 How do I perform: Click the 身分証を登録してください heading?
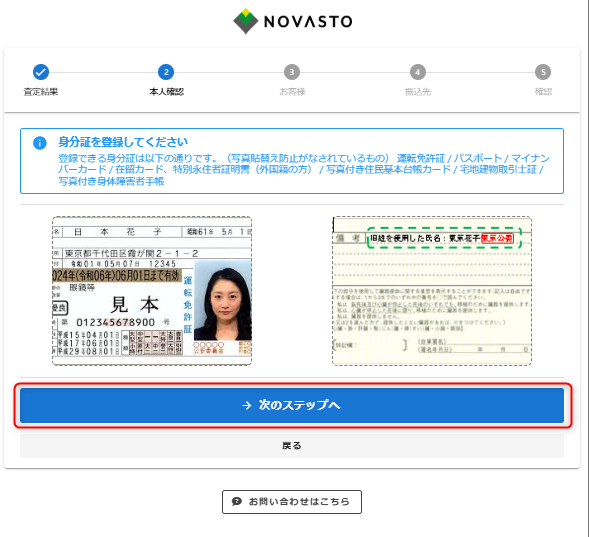click(x=123, y=142)
